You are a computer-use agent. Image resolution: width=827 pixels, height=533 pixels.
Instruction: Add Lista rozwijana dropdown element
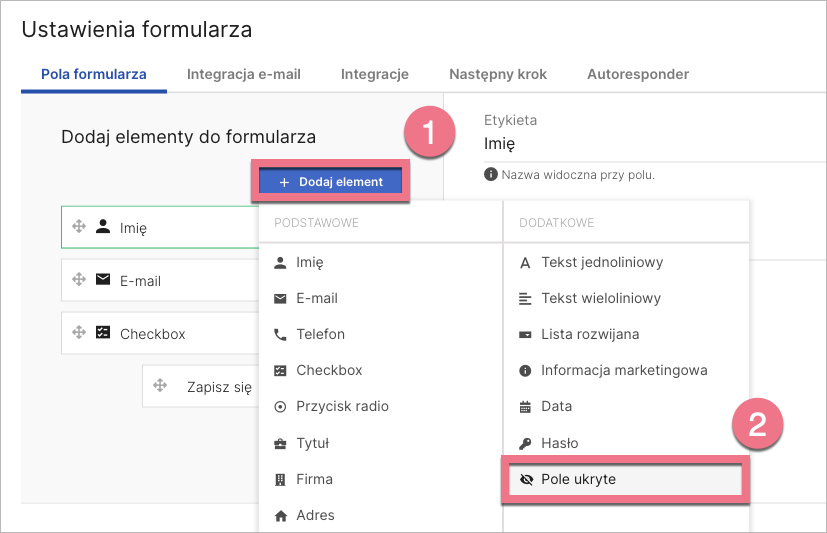pyautogui.click(x=589, y=334)
